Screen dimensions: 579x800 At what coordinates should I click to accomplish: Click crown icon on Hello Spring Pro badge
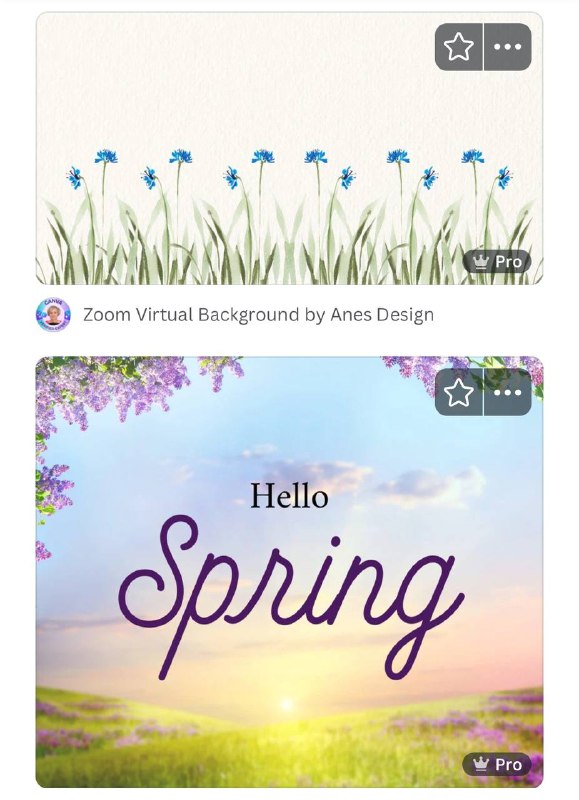481,764
